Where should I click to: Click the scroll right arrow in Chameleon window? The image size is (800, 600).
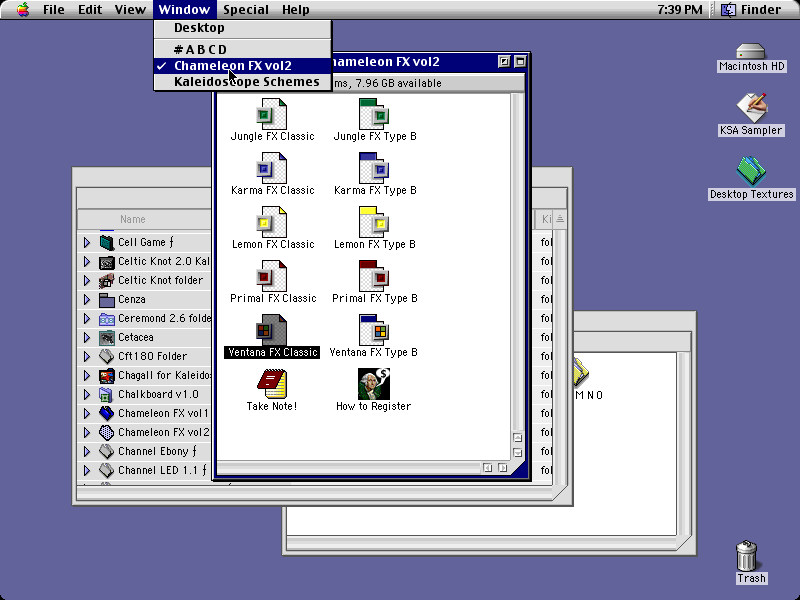[x=503, y=467]
